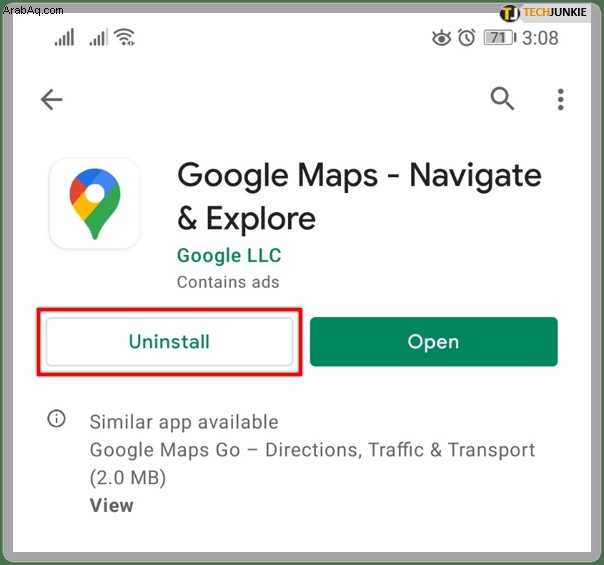Tap the first cellular signal icon
The height and width of the screenshot is (565, 604).
tap(64, 37)
